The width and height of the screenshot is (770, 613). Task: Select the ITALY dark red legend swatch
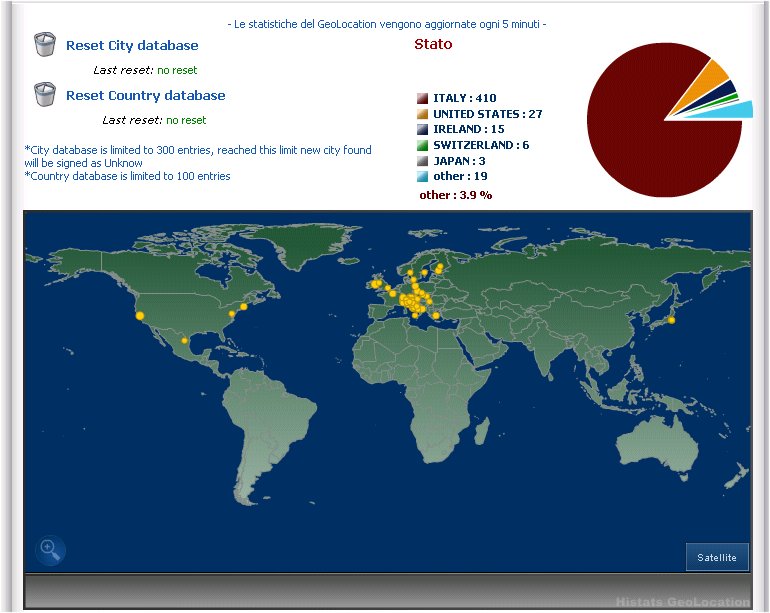(422, 98)
